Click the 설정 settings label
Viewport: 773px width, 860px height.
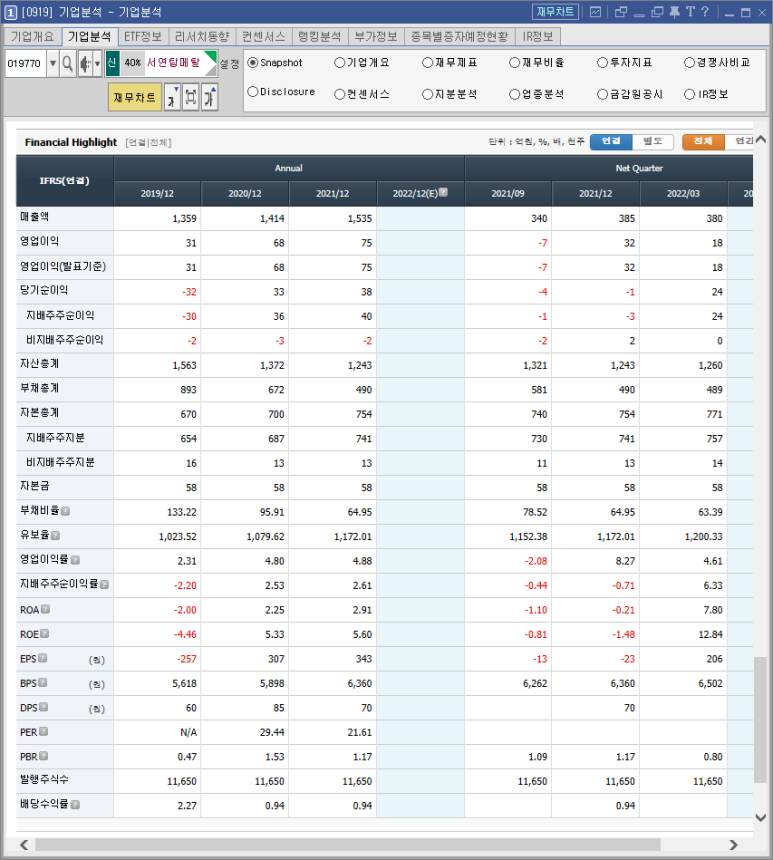(229, 64)
